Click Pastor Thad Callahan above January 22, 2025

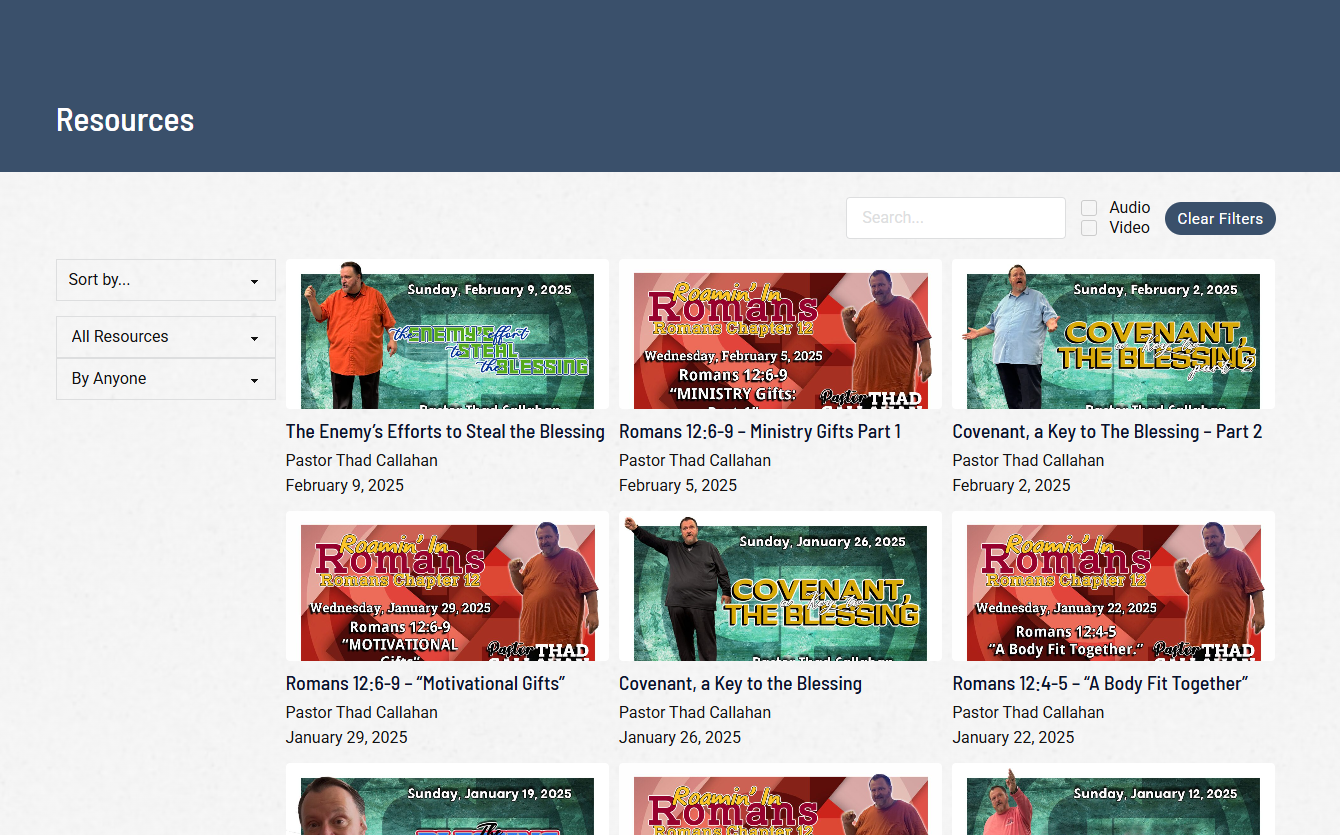point(1028,713)
